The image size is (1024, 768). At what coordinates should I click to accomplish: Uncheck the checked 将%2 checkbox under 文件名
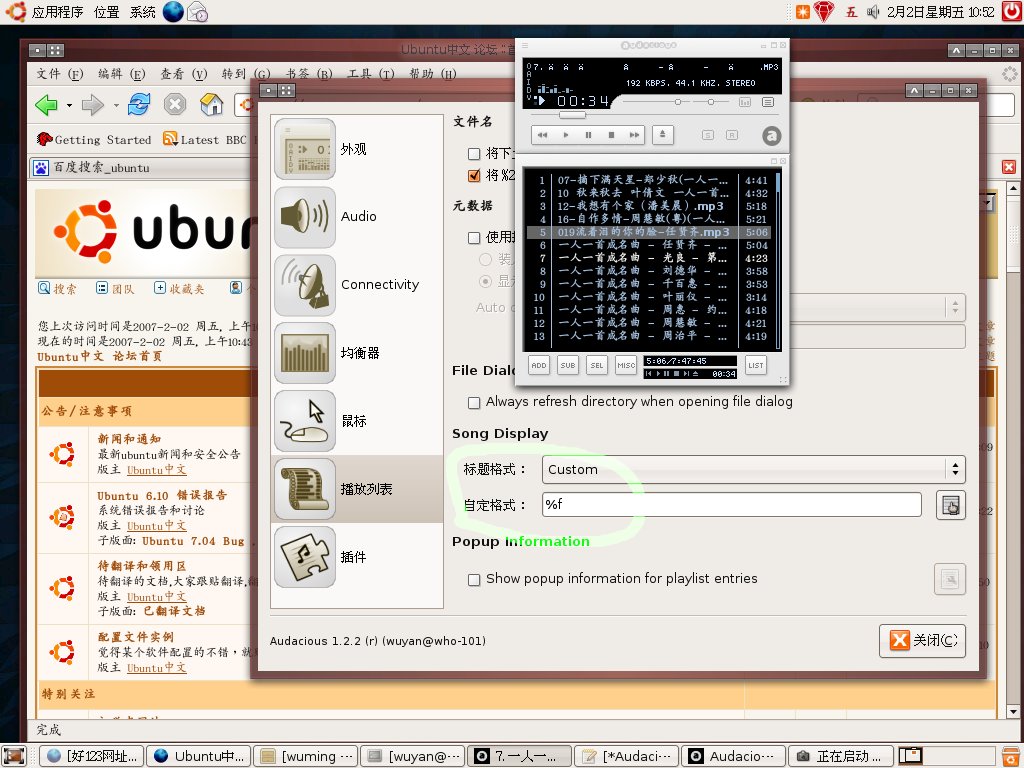[x=474, y=175]
